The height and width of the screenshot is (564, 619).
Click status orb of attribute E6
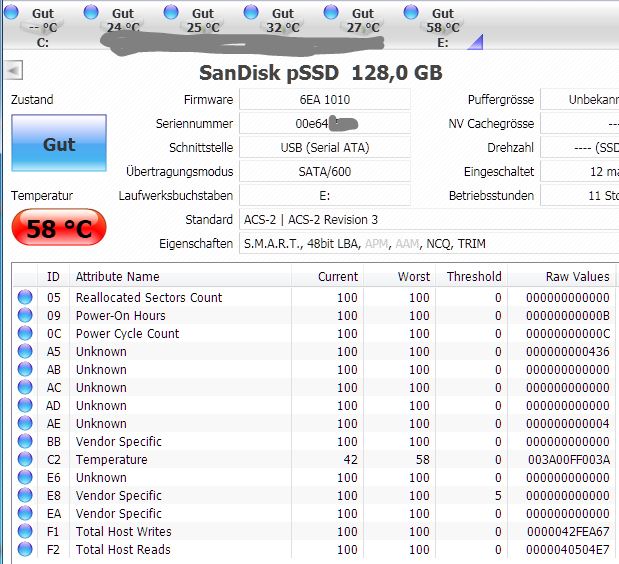tap(25, 478)
